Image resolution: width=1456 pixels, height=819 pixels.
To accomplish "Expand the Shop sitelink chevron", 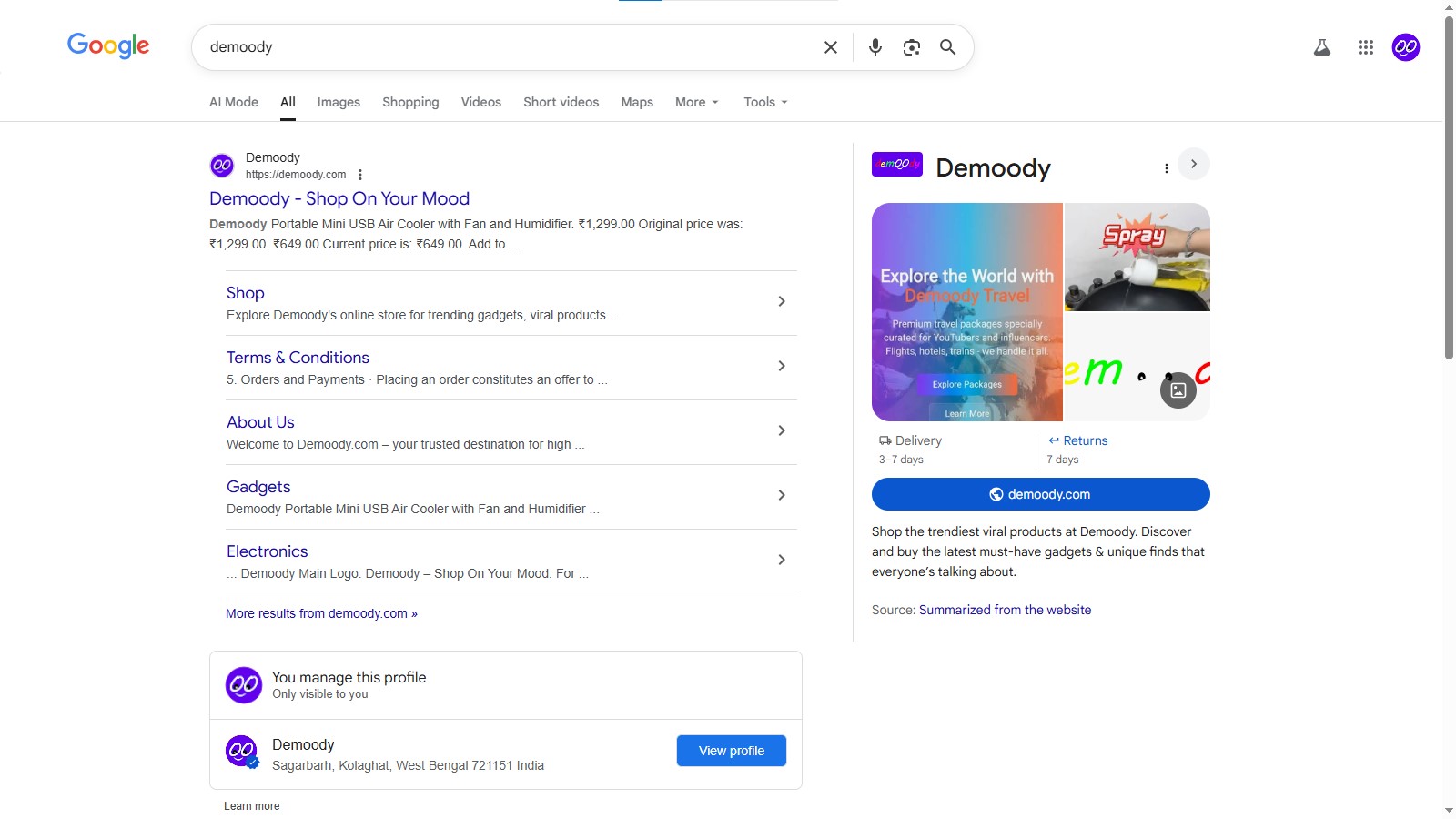I will pyautogui.click(x=781, y=301).
